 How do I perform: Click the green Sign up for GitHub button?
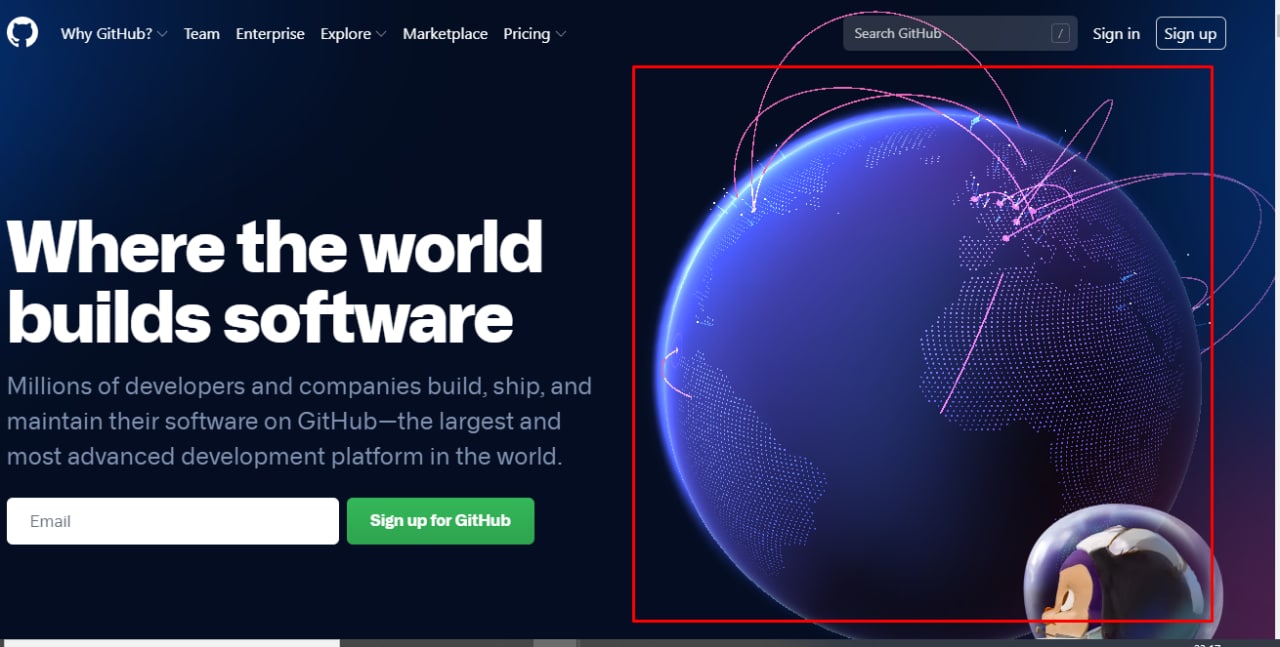(x=440, y=521)
